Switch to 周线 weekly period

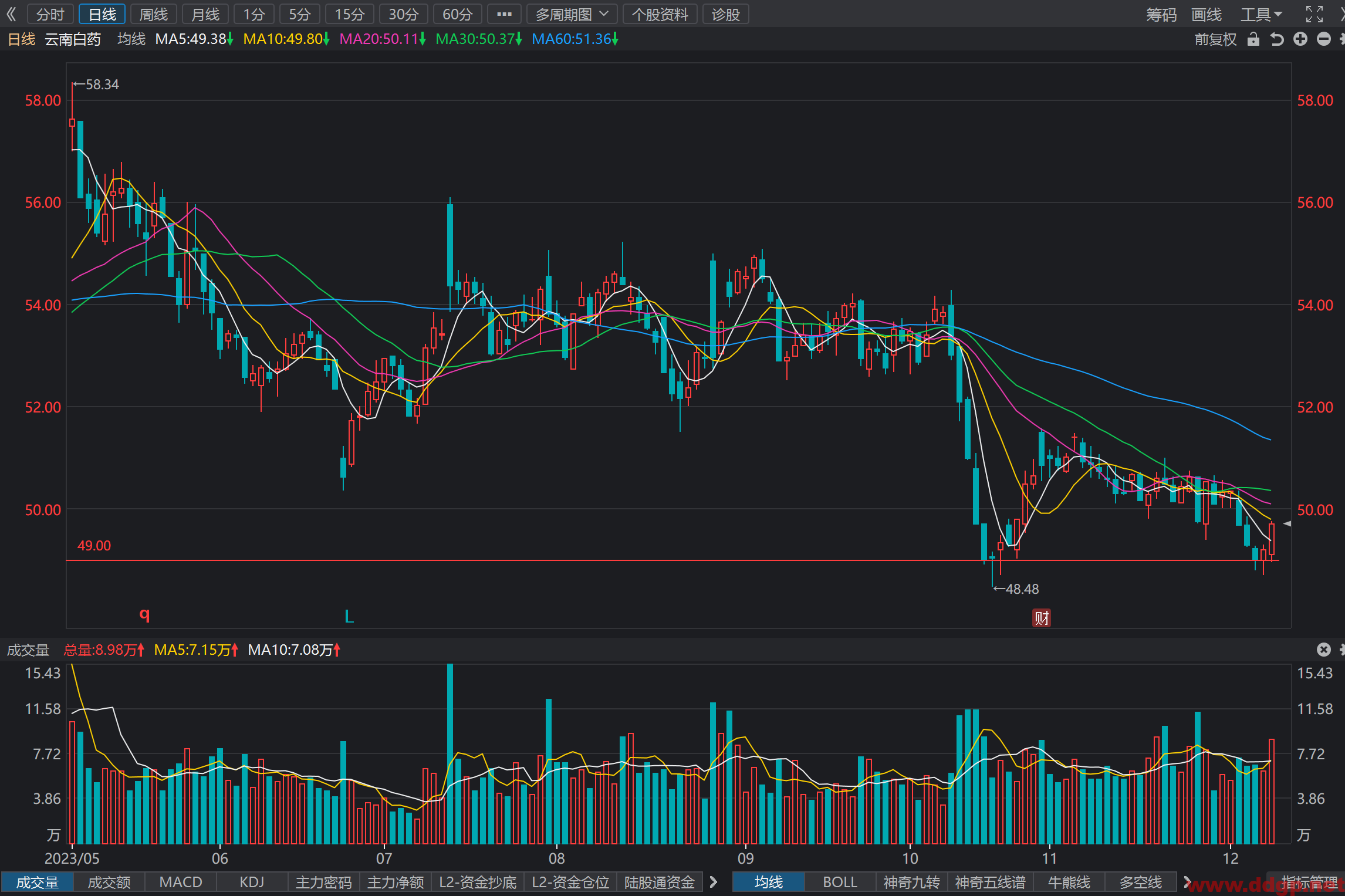point(154,14)
